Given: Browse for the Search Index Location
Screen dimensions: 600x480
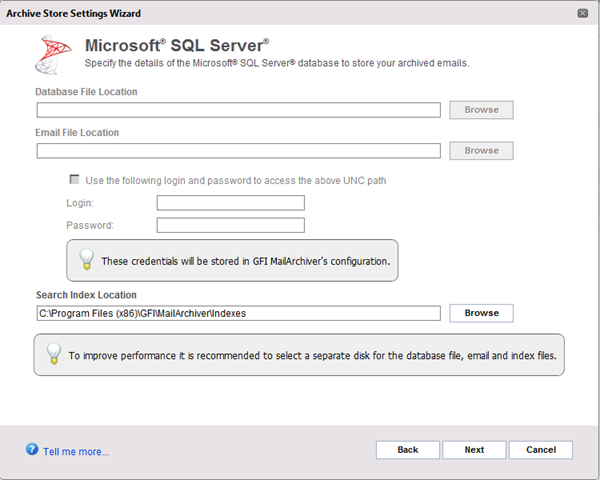Looking at the screenshot, I should [x=481, y=313].
